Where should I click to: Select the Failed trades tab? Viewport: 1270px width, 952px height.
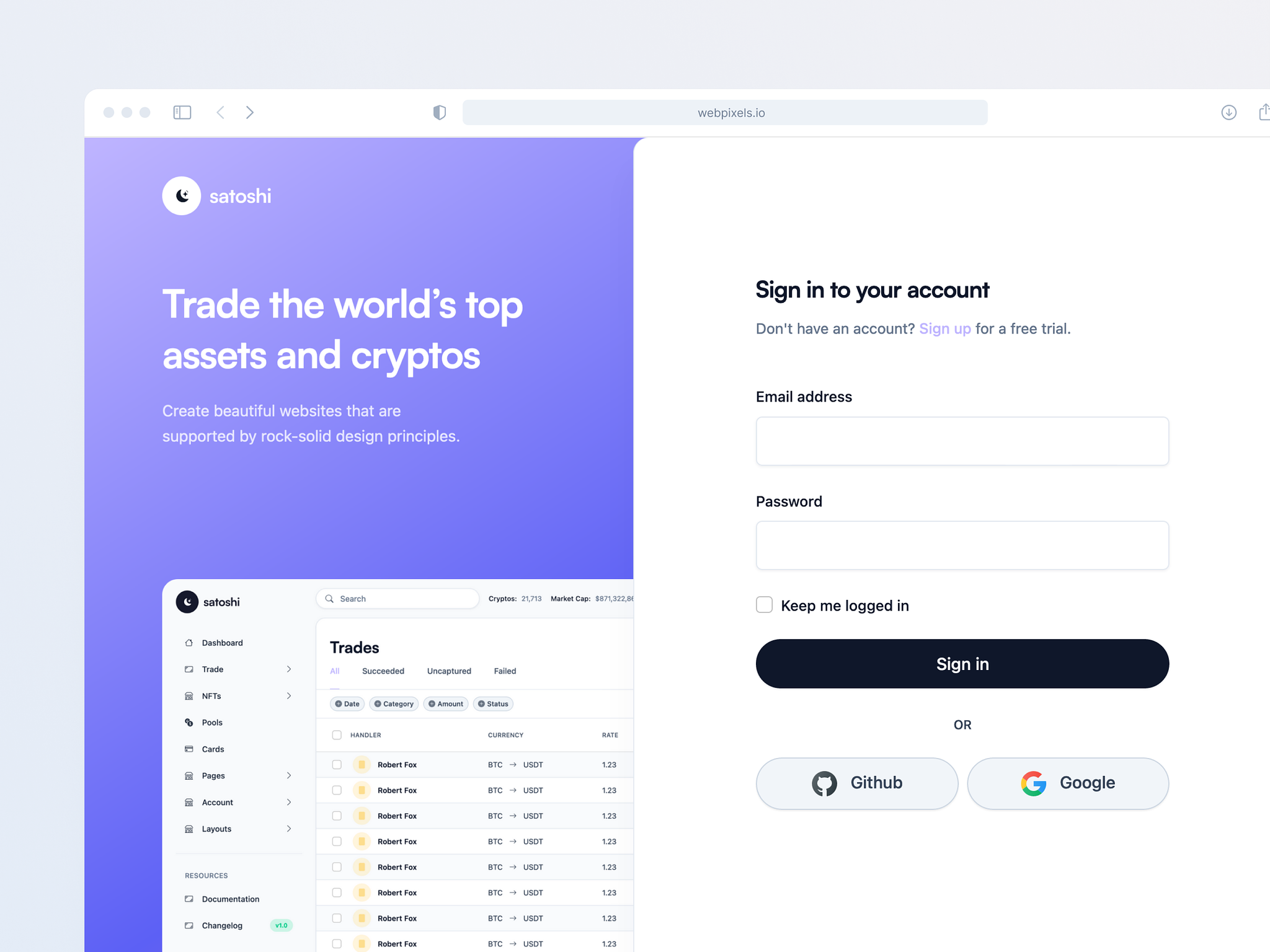[x=503, y=671]
